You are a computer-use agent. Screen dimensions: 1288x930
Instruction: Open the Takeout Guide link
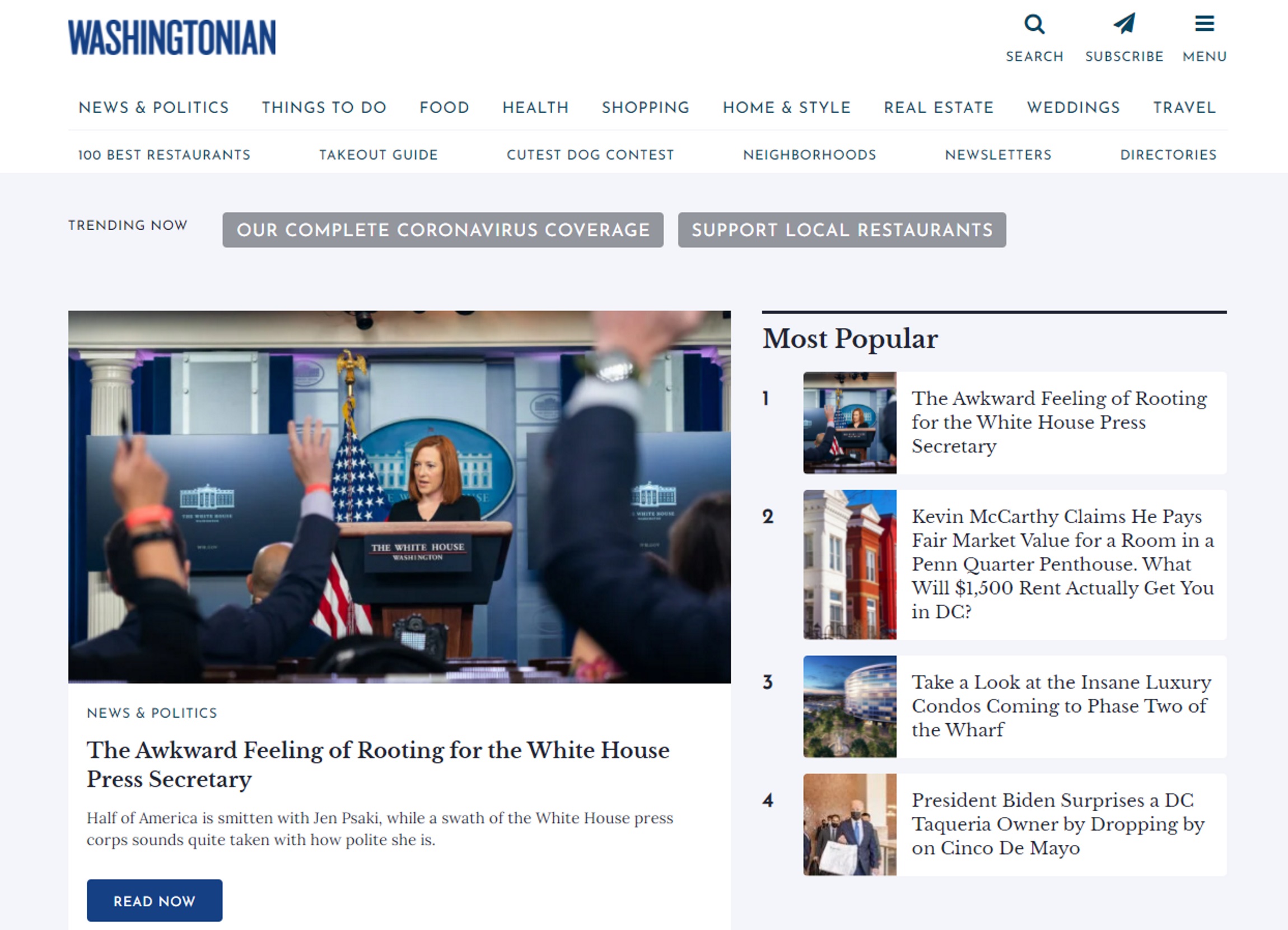coord(378,155)
